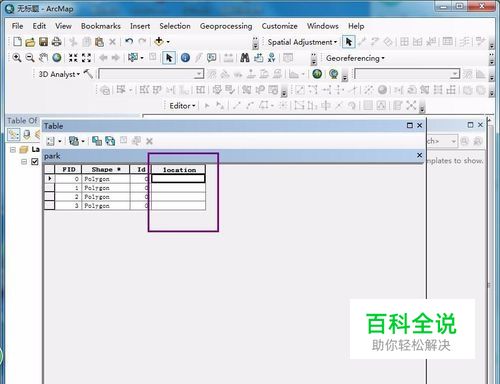Open a map file with folder icon
500x384 pixels.
(x=30, y=42)
